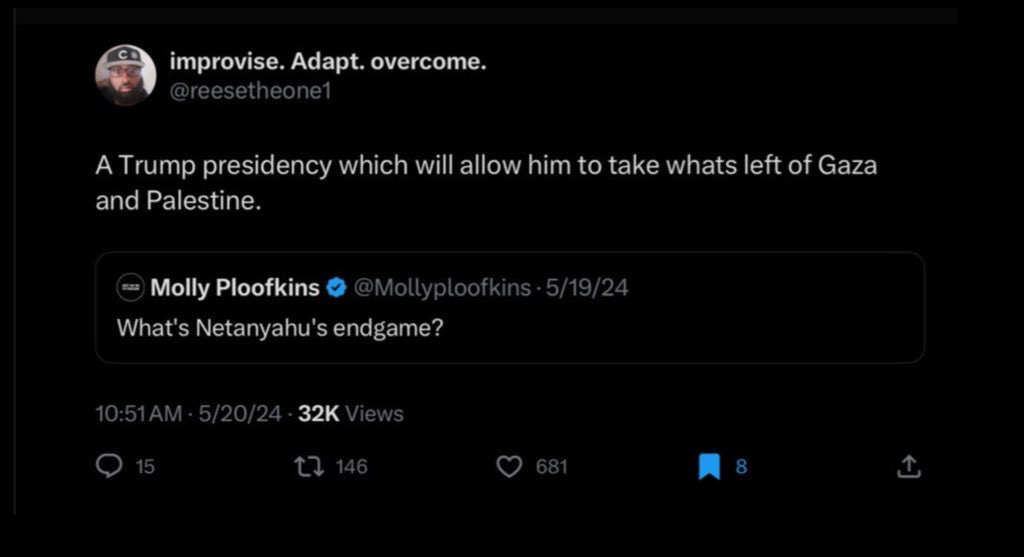This screenshot has height=557, width=1024.
Task: Click the 10:51 AM timestamp
Action: click(x=139, y=413)
